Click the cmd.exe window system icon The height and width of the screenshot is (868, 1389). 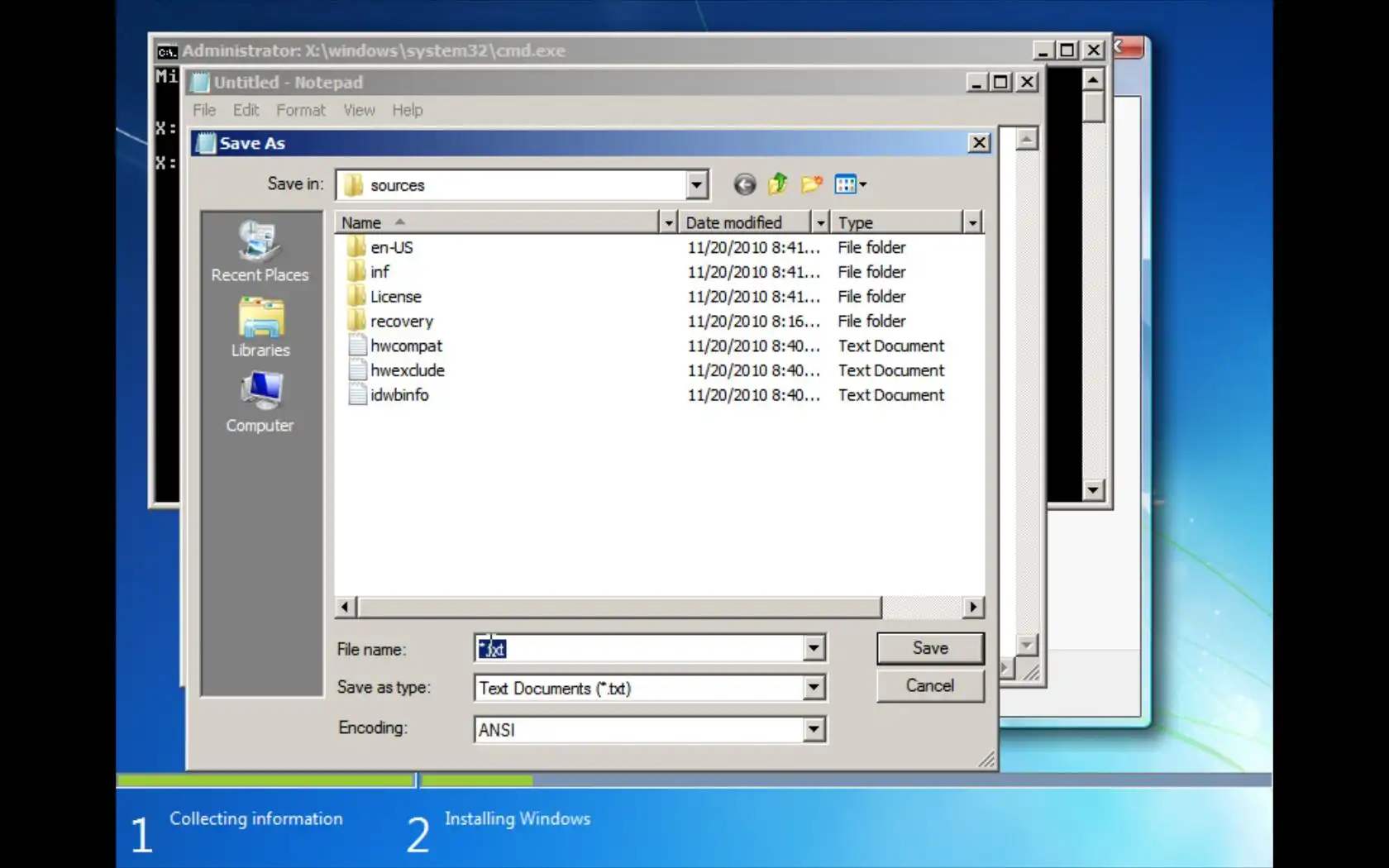[167, 51]
